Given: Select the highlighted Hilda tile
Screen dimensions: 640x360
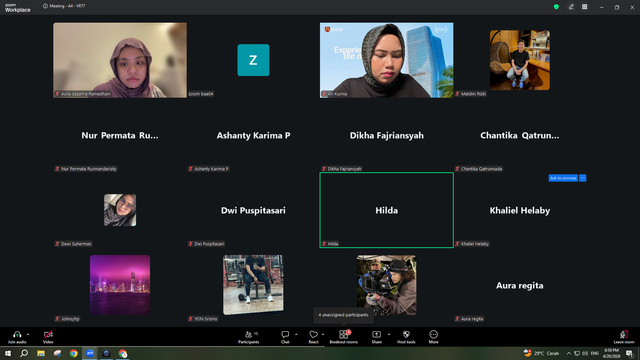Looking at the screenshot, I should (387, 210).
